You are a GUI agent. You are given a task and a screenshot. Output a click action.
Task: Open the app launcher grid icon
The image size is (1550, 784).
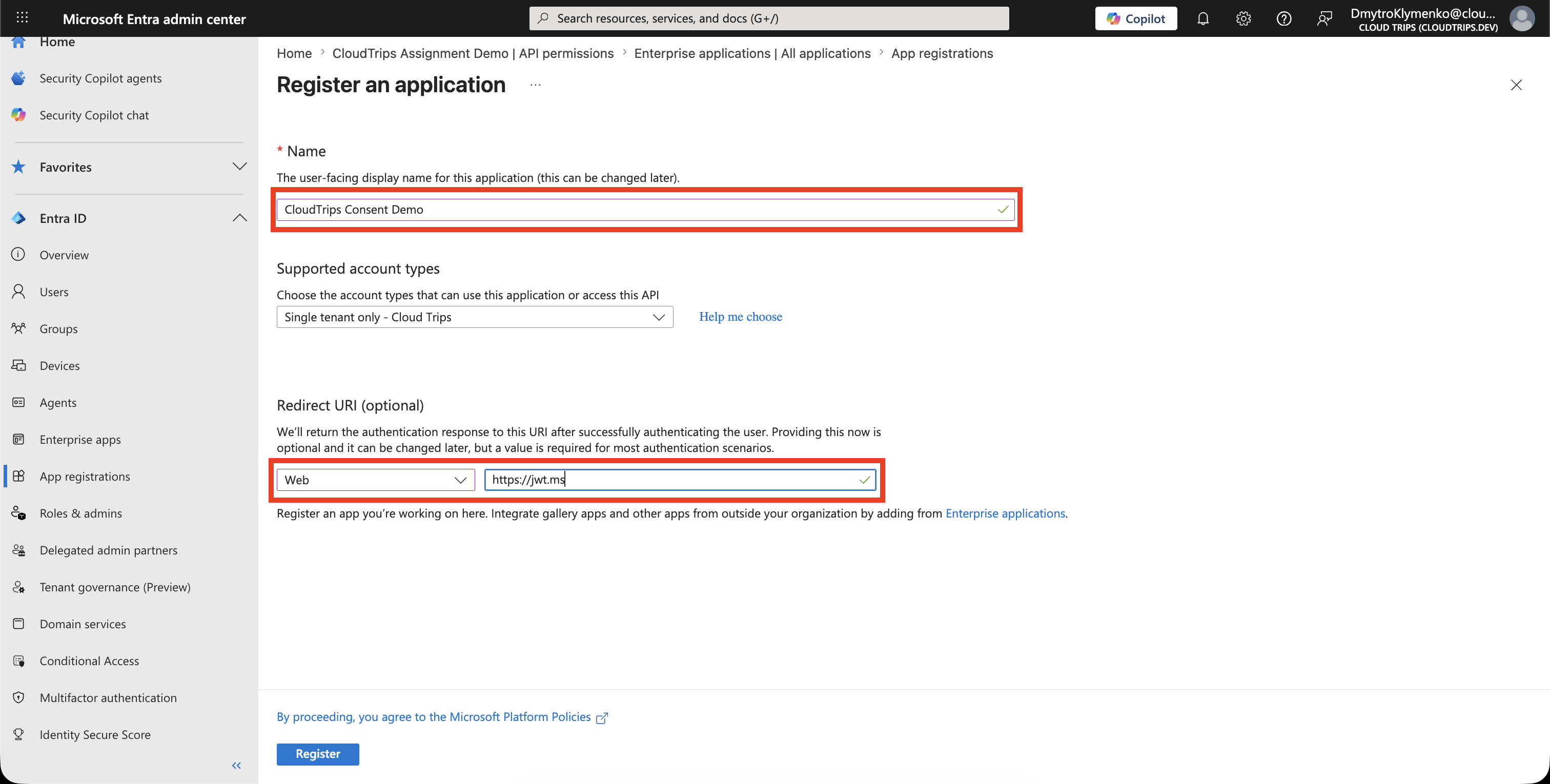click(x=22, y=18)
